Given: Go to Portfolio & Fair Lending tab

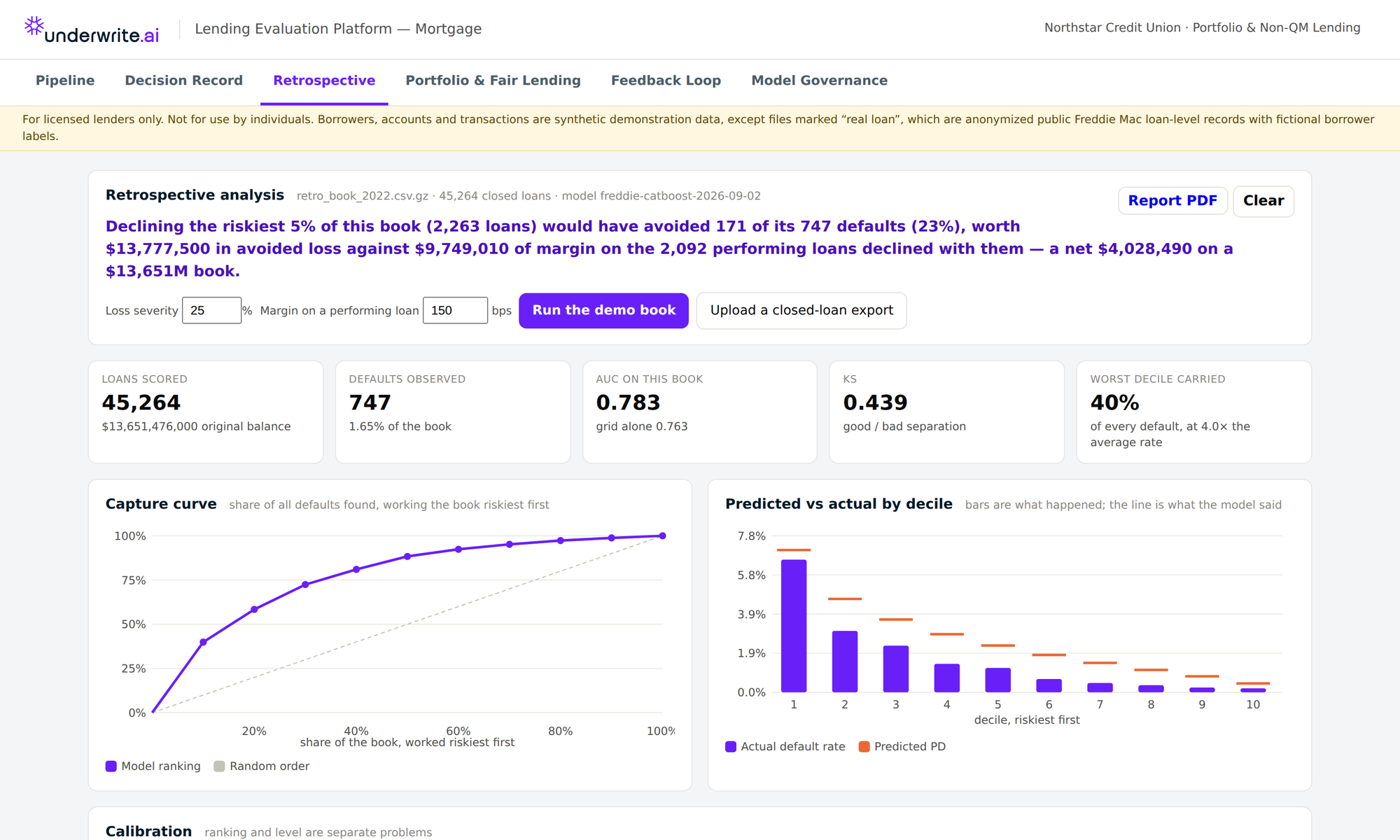Looking at the screenshot, I should (x=493, y=80).
